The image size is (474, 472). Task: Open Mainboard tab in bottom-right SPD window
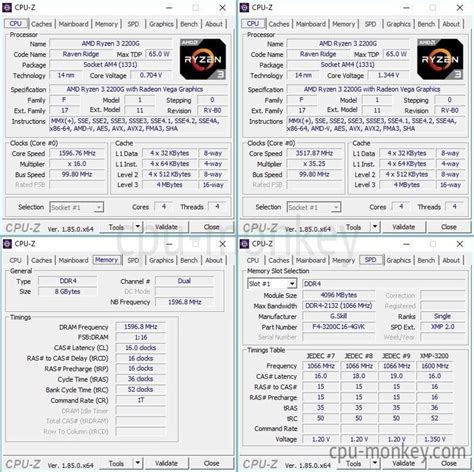click(311, 260)
